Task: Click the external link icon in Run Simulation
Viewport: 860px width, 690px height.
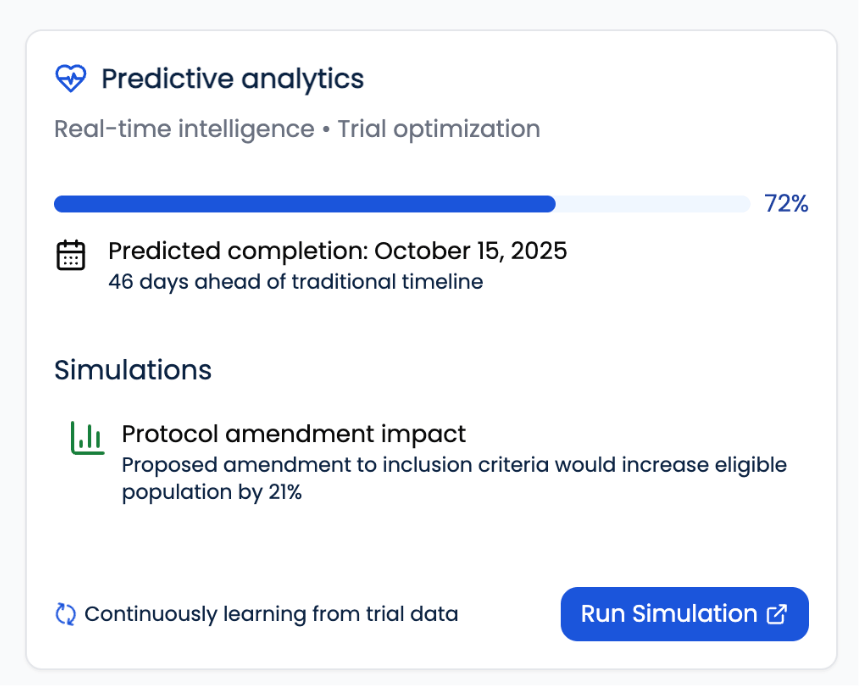Action: (776, 614)
